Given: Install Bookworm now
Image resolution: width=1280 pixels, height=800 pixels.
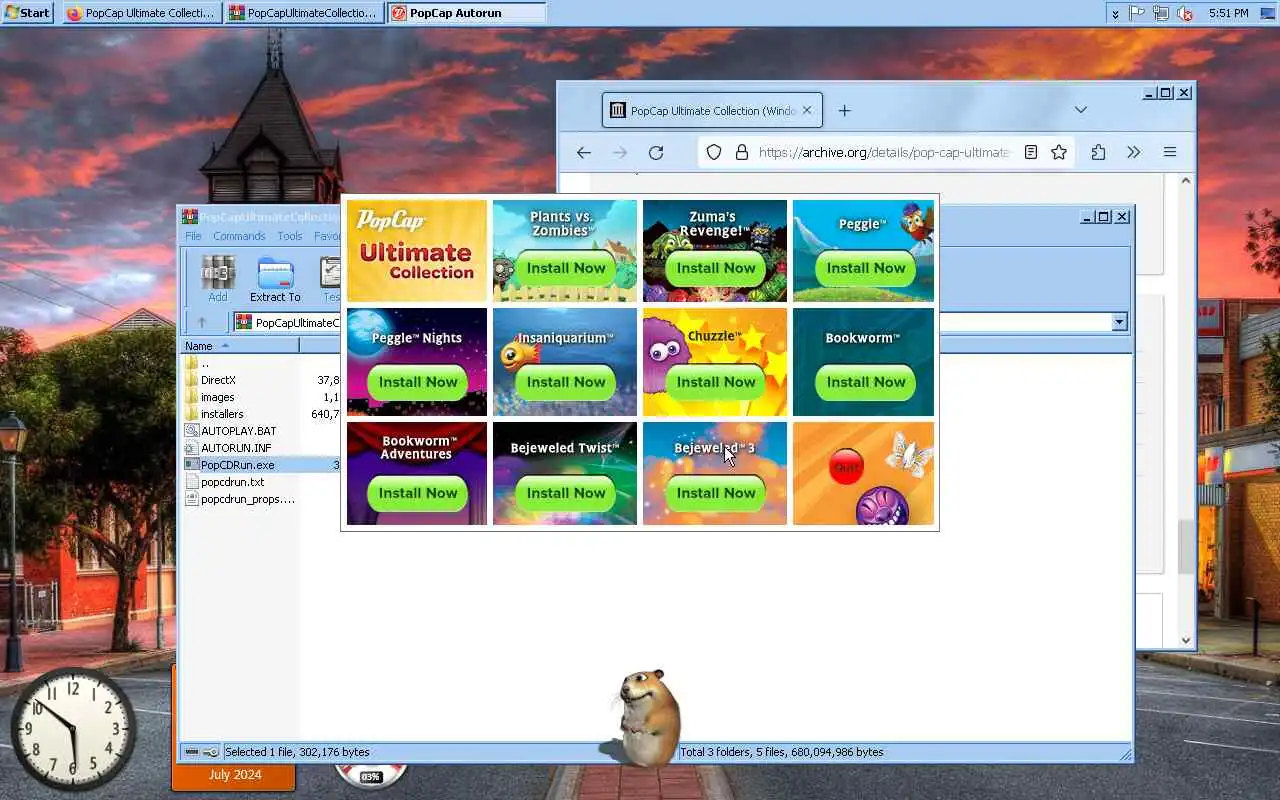Looking at the screenshot, I should [866, 382].
